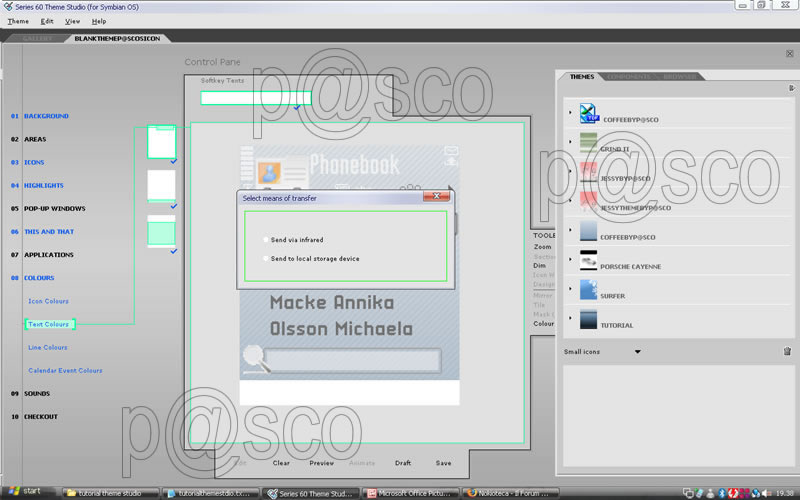Image resolution: width=800 pixels, height=500 pixels.
Task: Select the JESSYBYP@SCO theme thumbnail
Action: coord(588,172)
